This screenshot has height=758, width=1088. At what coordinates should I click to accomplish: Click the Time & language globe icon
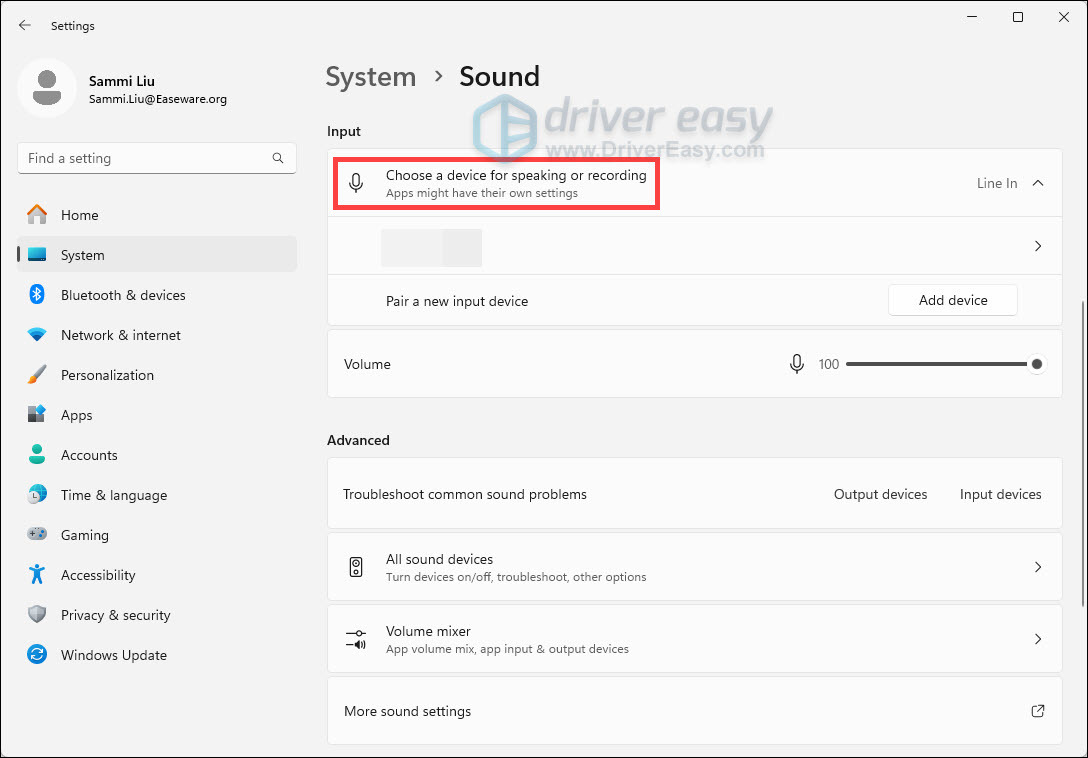click(37, 494)
